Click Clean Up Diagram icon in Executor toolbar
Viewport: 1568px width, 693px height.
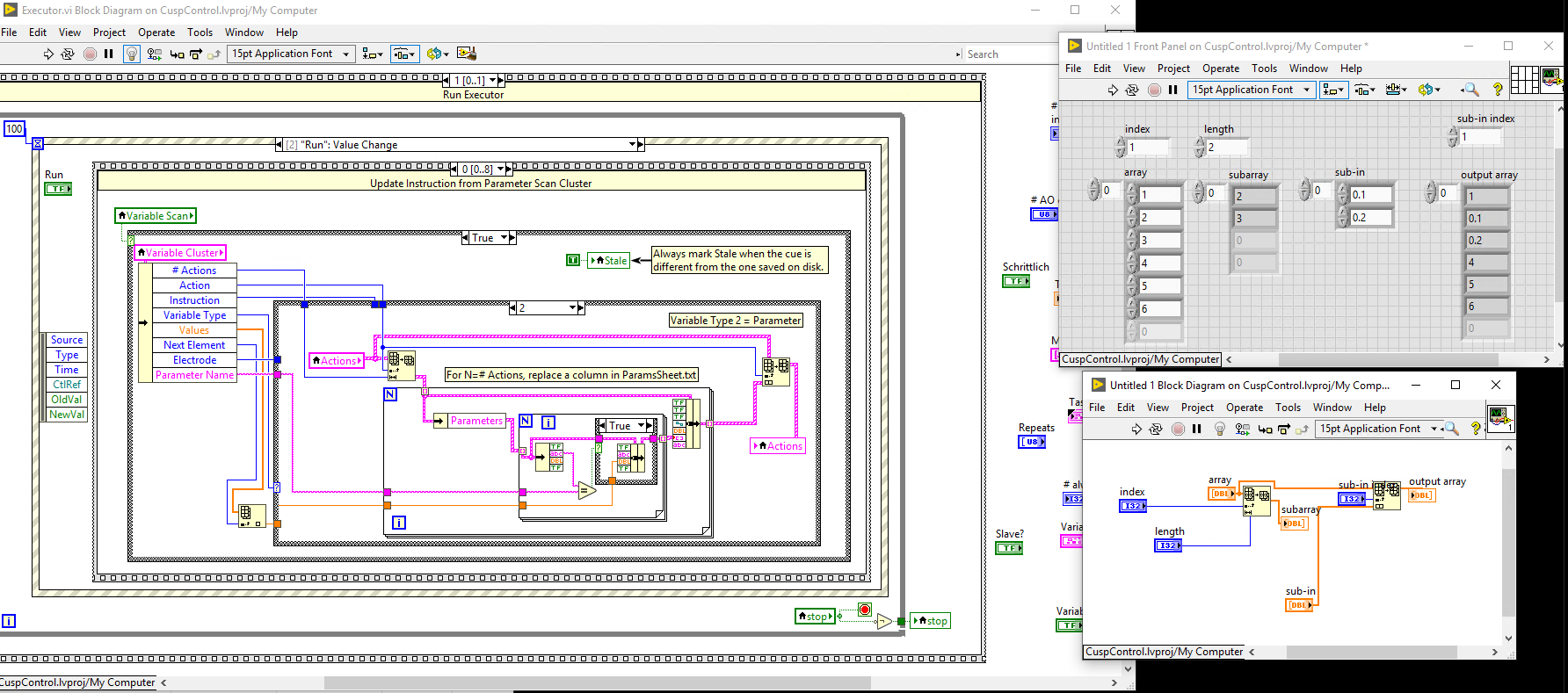pos(467,54)
